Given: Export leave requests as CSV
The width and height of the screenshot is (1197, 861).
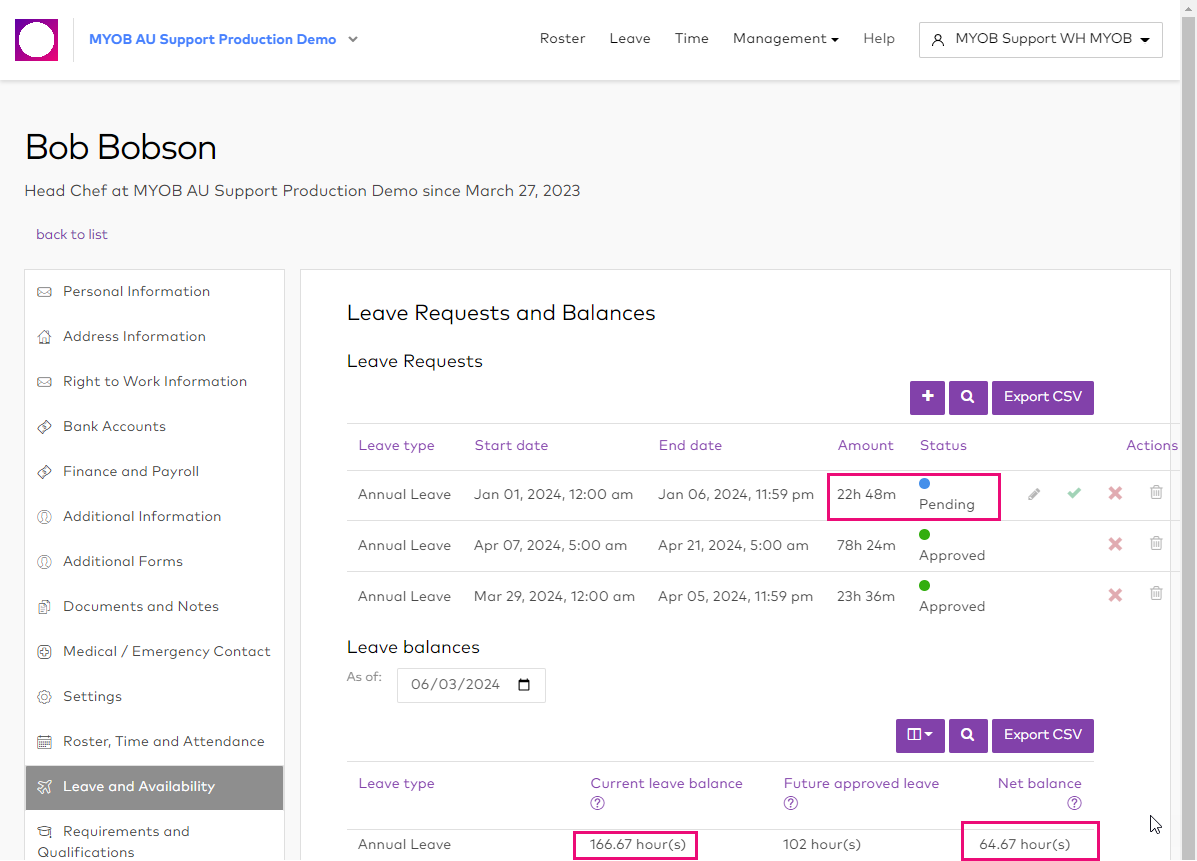Looking at the screenshot, I should click(x=1042, y=397).
